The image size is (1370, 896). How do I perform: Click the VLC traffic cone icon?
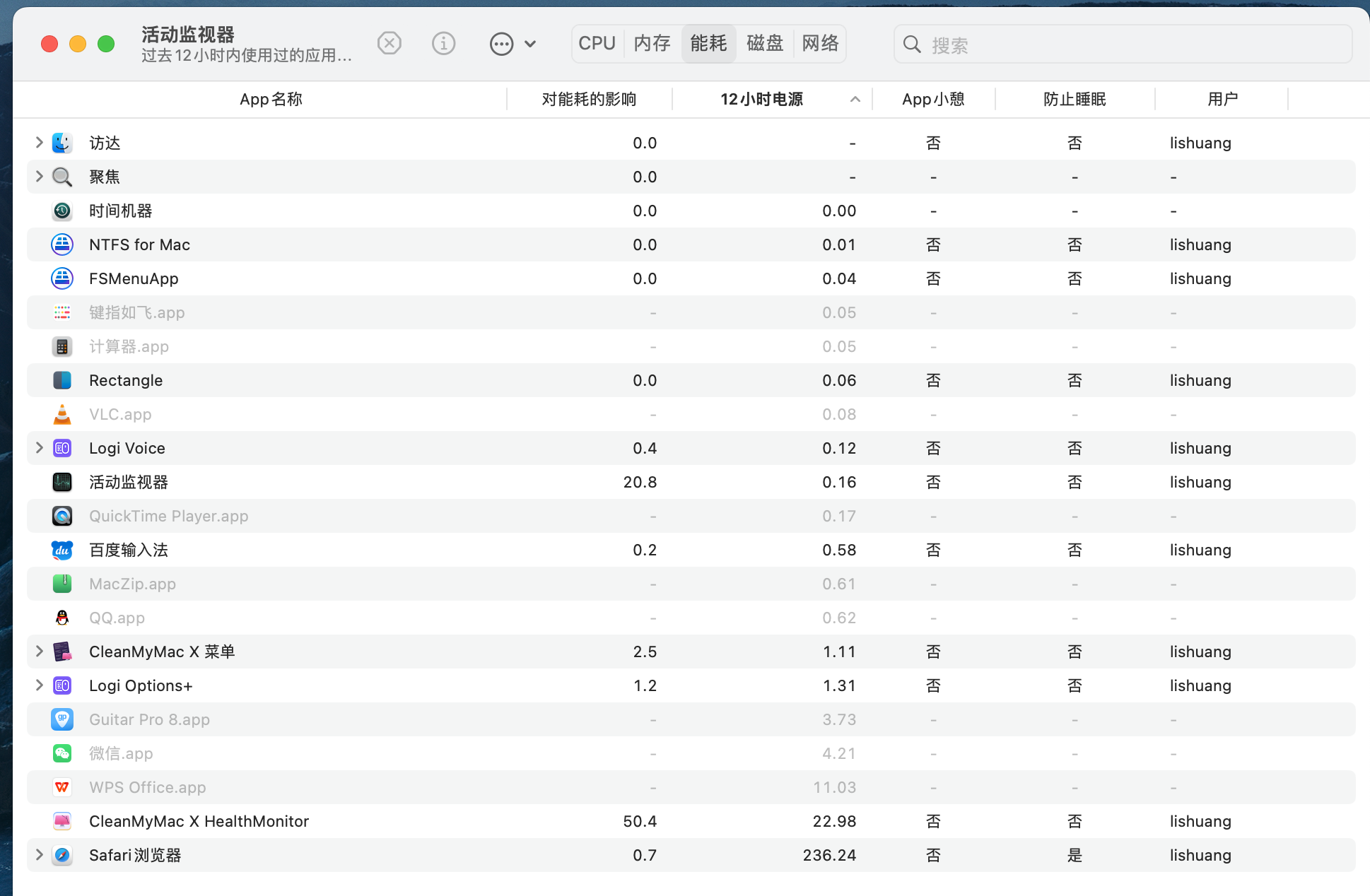pos(62,414)
